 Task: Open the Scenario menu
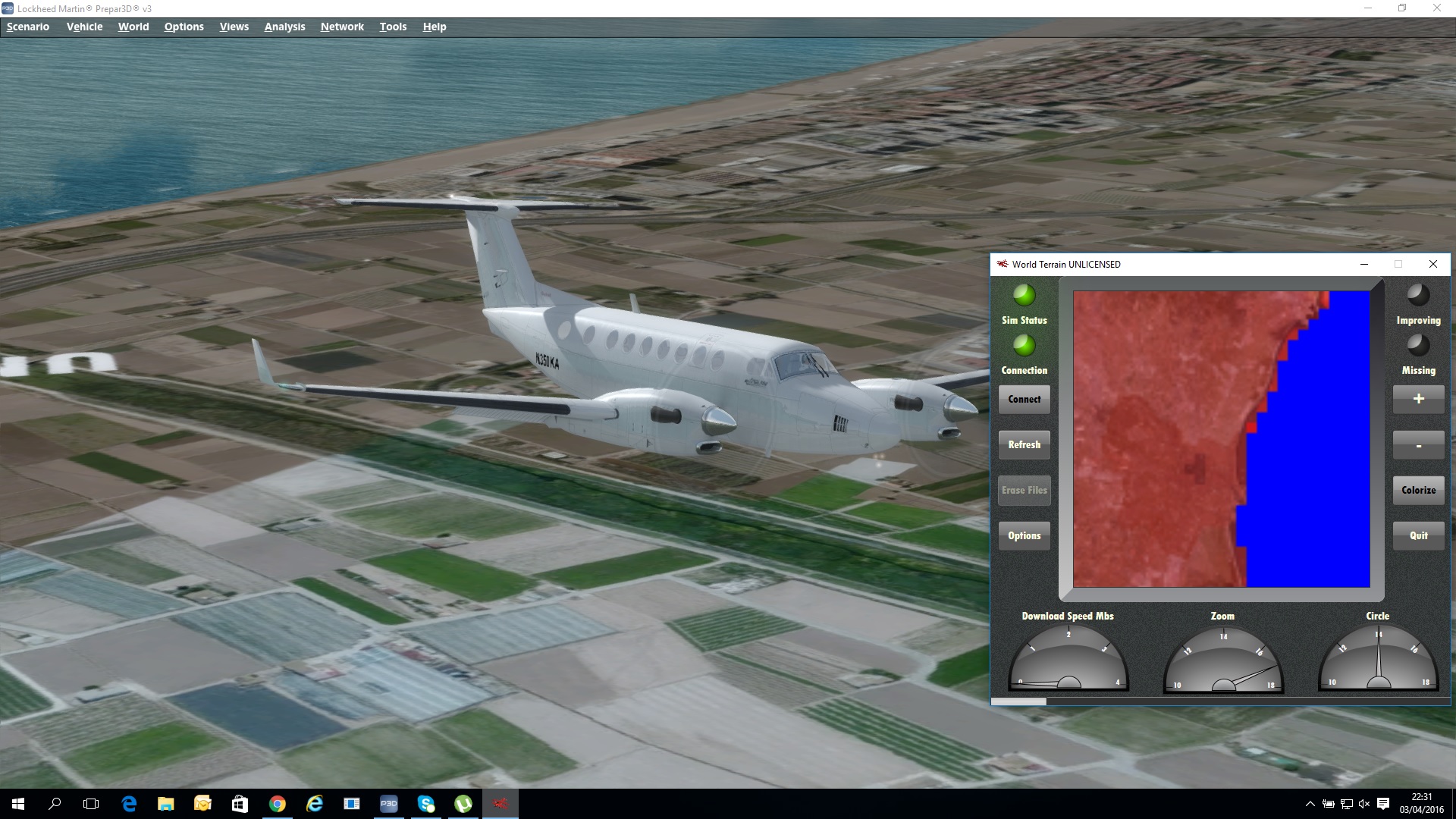pyautogui.click(x=28, y=27)
